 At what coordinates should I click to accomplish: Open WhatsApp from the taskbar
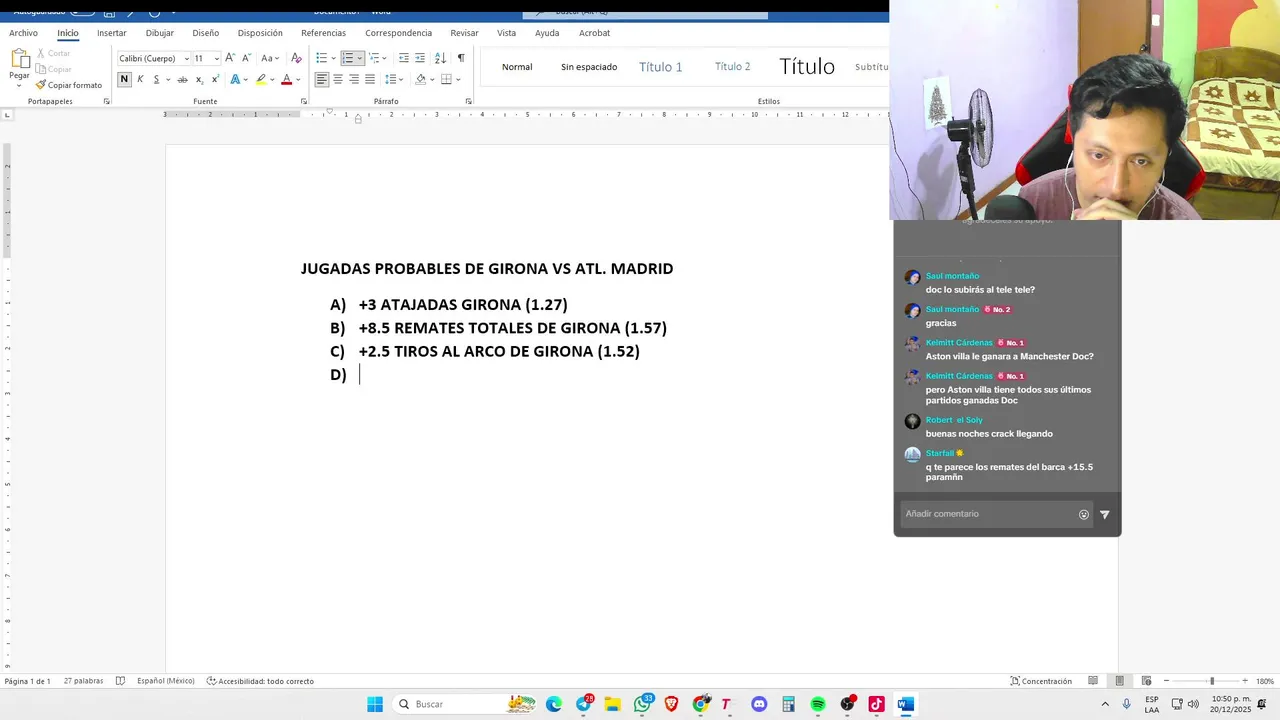pyautogui.click(x=643, y=704)
